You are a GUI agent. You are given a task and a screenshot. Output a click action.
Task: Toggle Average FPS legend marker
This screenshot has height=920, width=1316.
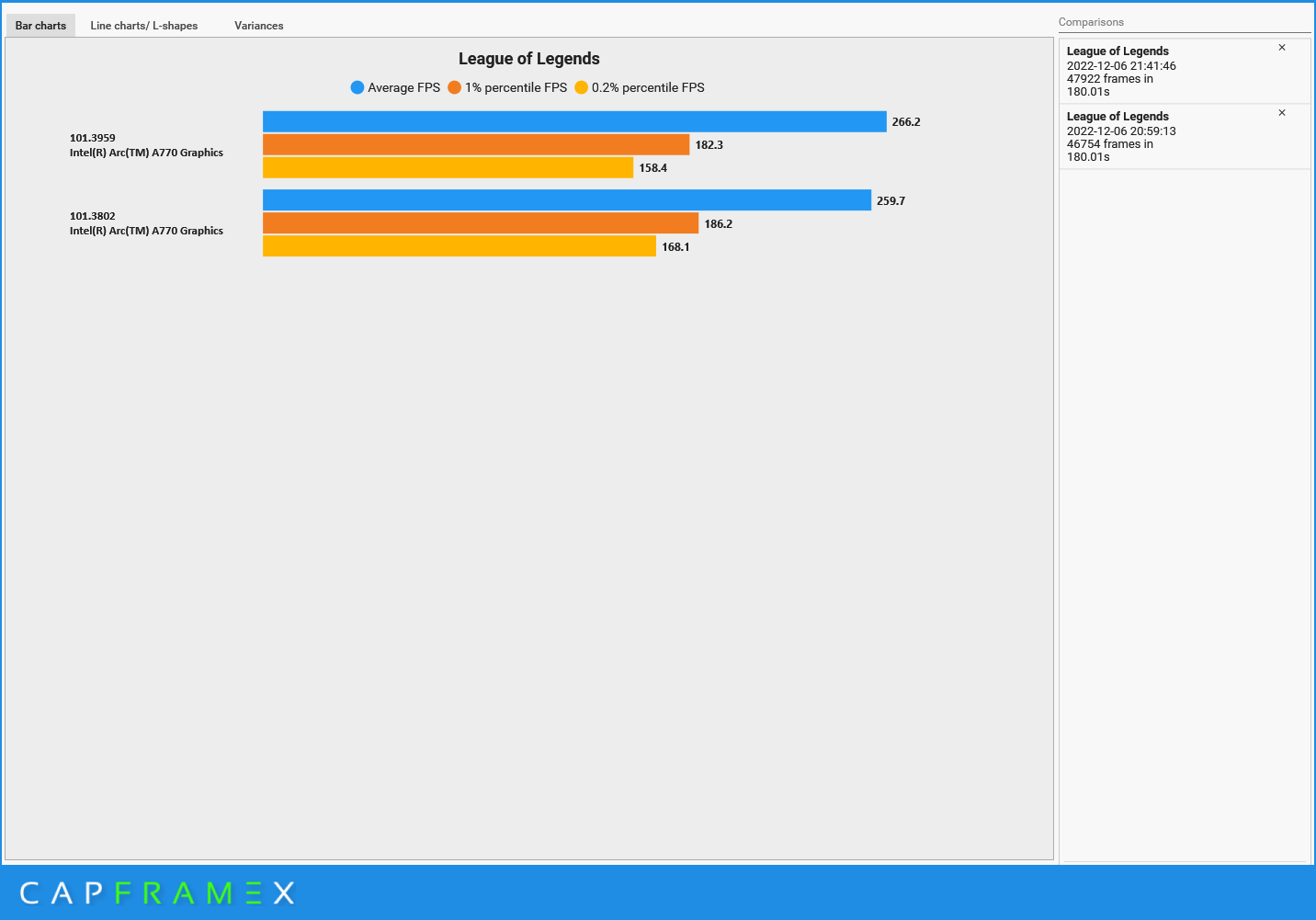[357, 87]
